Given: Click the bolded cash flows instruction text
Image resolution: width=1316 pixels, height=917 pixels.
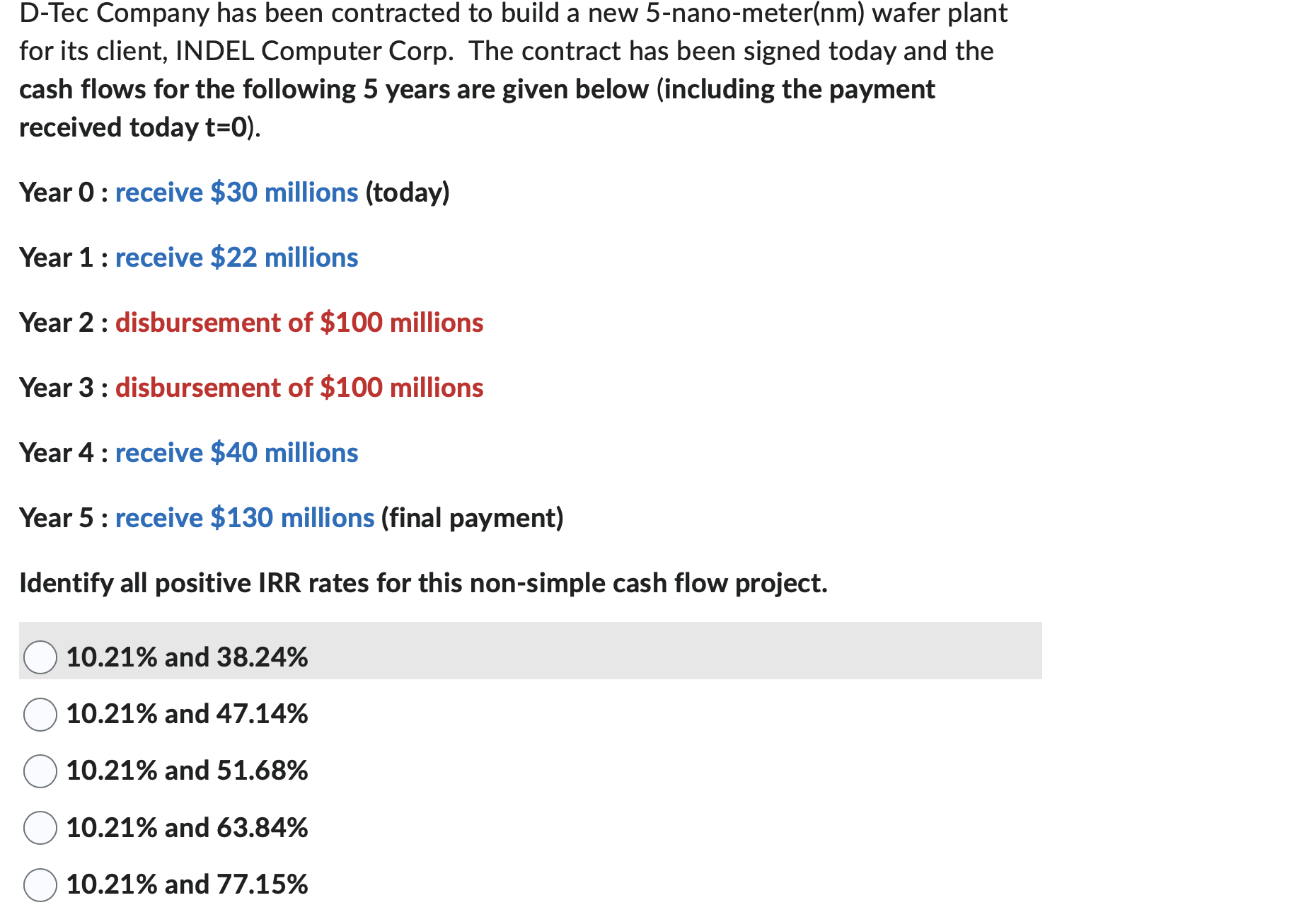Looking at the screenshot, I should [474, 89].
